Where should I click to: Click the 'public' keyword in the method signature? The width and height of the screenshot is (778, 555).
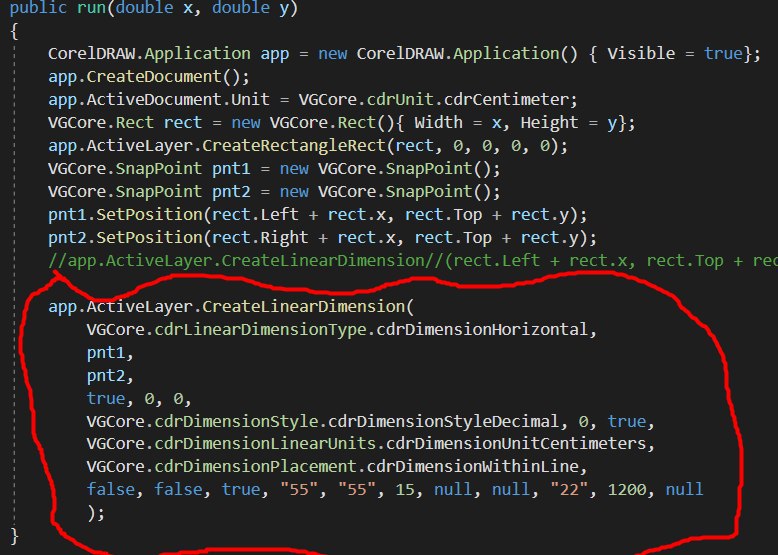38,7
